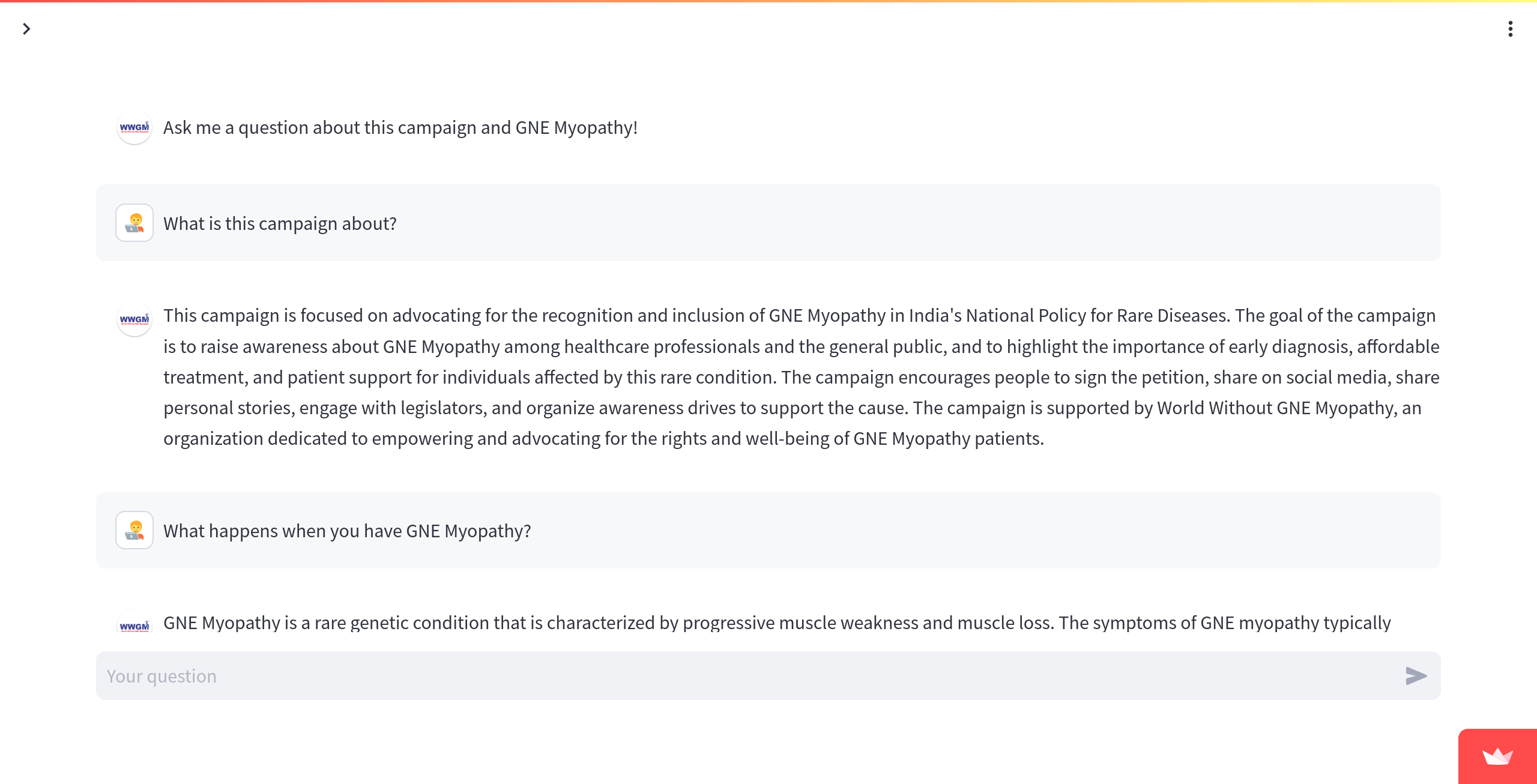Select the "What is this campaign about?" message
The width and height of the screenshot is (1537, 784).
click(280, 224)
